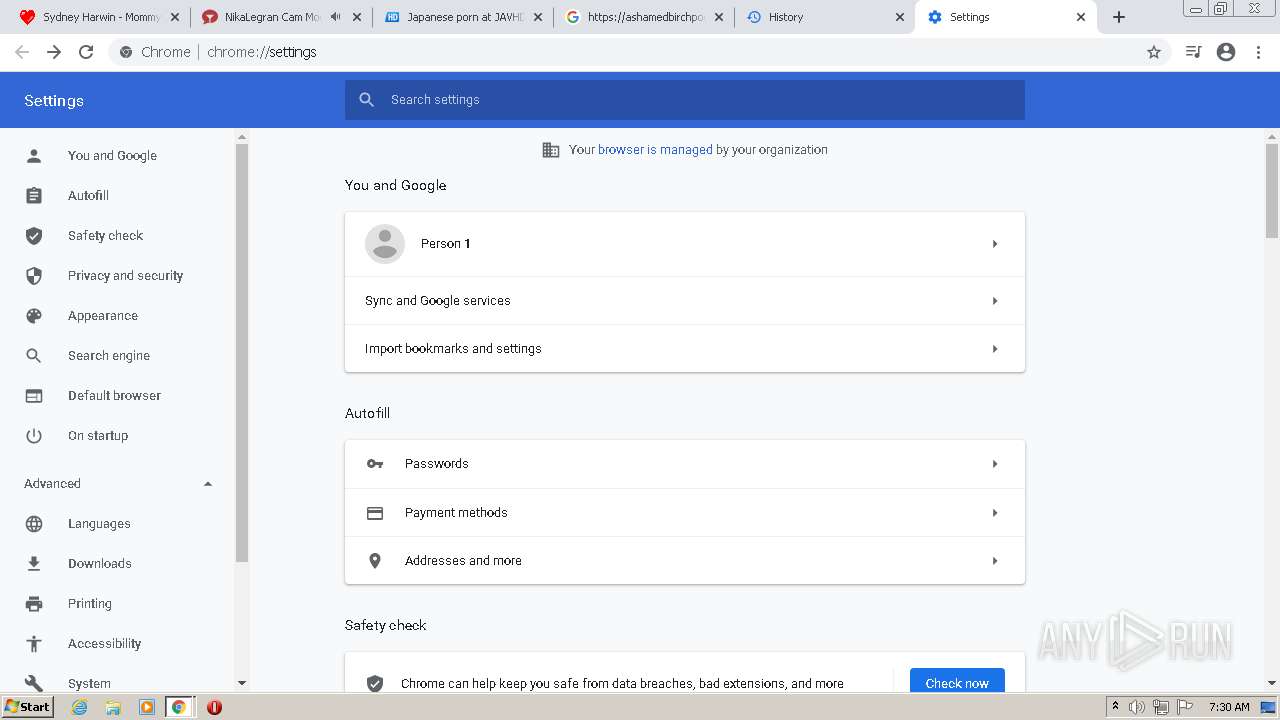Follow the 'browser is managed' link
The width and height of the screenshot is (1280, 720).
(x=655, y=150)
